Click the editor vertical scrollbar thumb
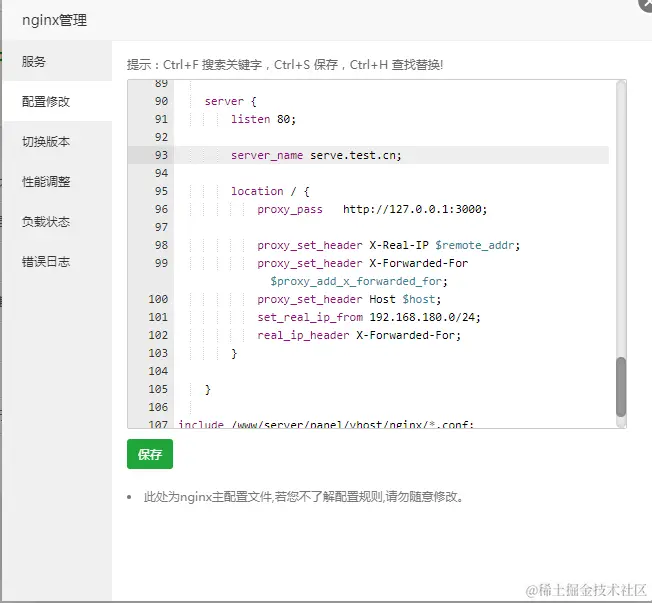 click(620, 386)
